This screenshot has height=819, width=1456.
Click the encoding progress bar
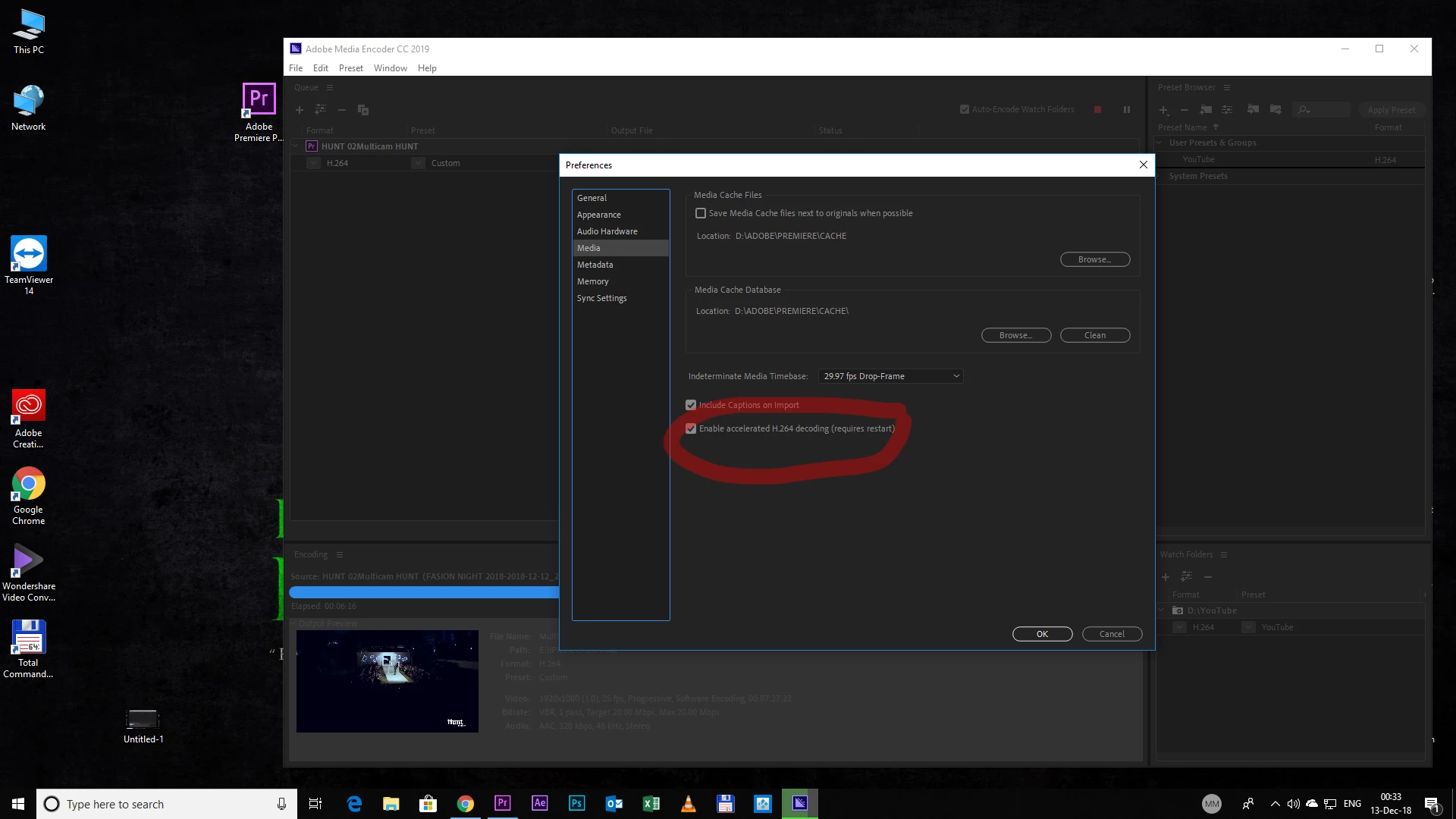[x=423, y=592]
